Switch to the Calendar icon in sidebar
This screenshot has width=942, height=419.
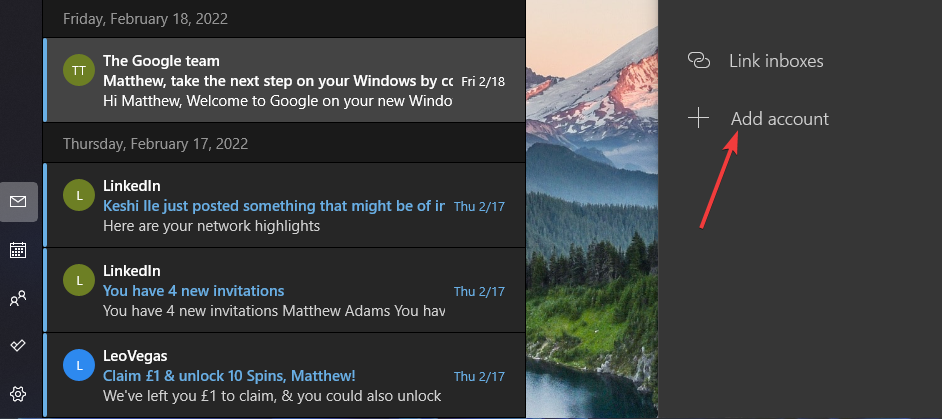(x=19, y=250)
